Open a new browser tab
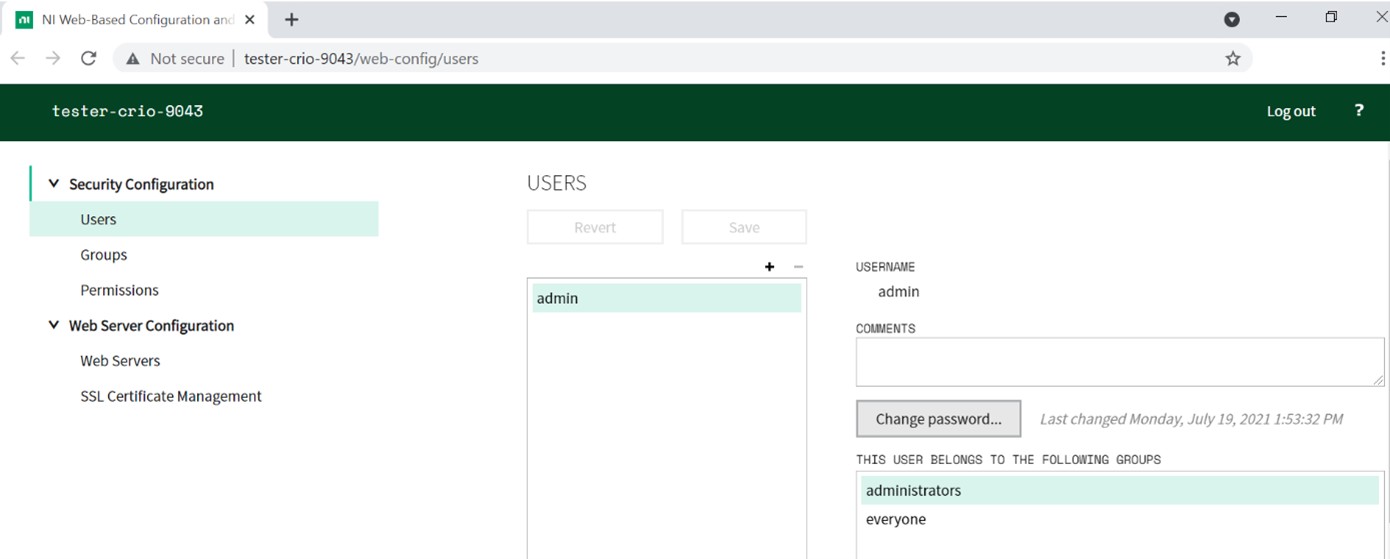Screen dimensions: 1390x559 291,20
